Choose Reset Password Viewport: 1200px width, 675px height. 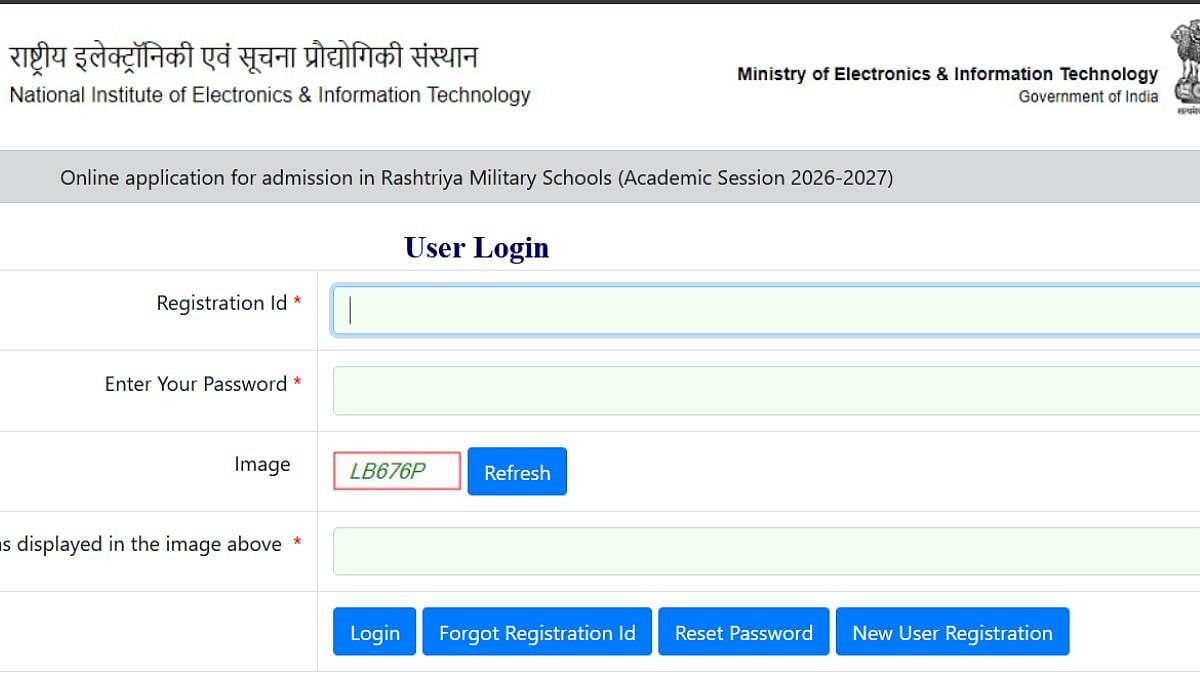pos(743,632)
